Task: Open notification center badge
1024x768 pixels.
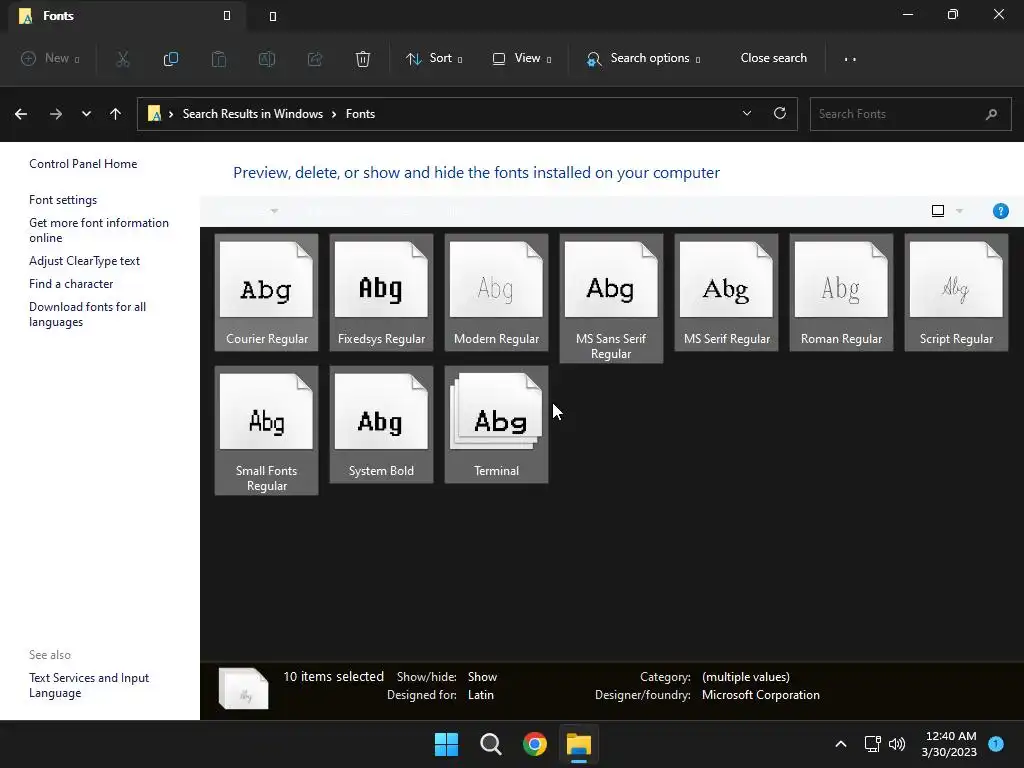Action: coord(996,743)
